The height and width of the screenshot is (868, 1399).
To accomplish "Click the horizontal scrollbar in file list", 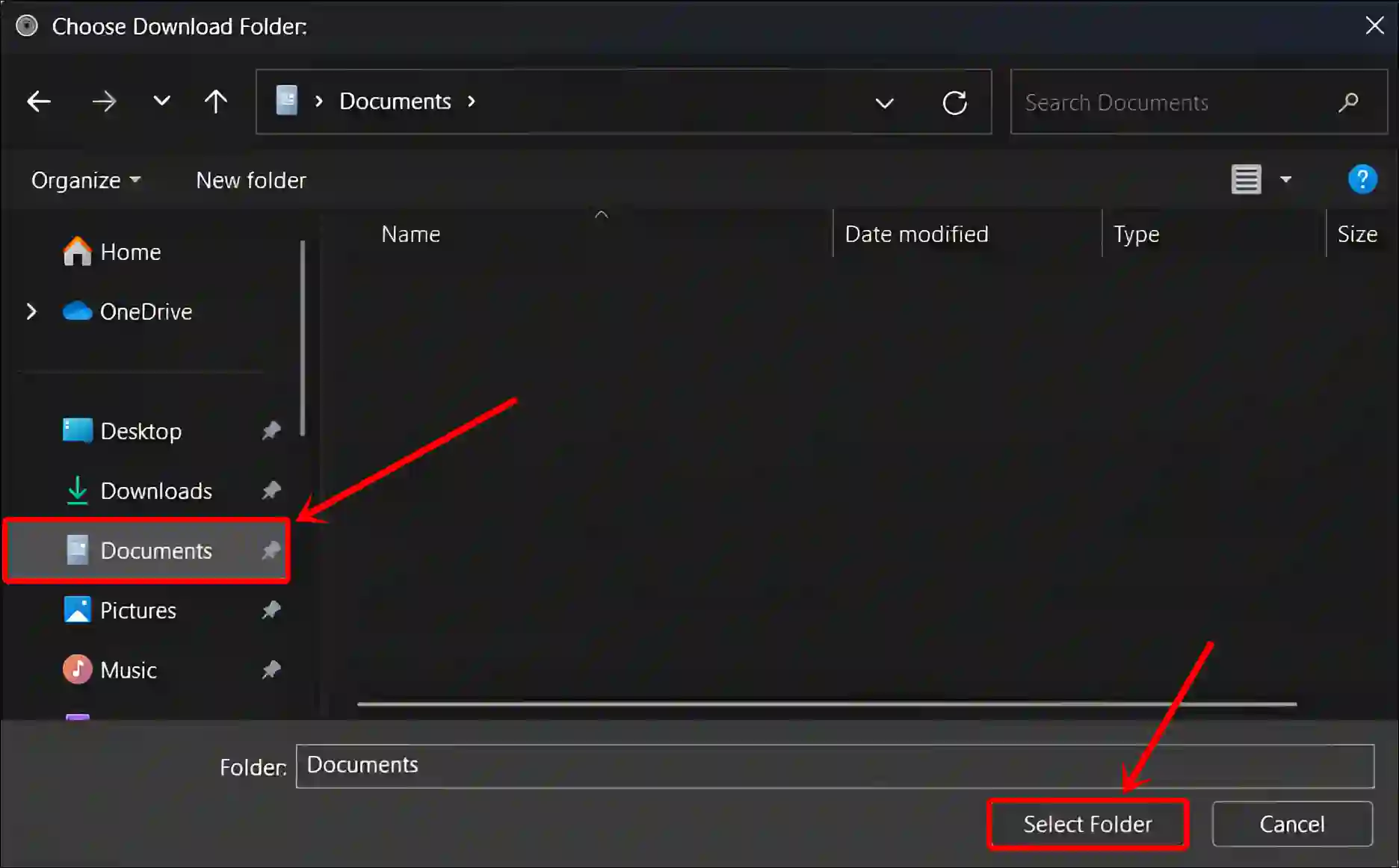I will click(x=827, y=704).
